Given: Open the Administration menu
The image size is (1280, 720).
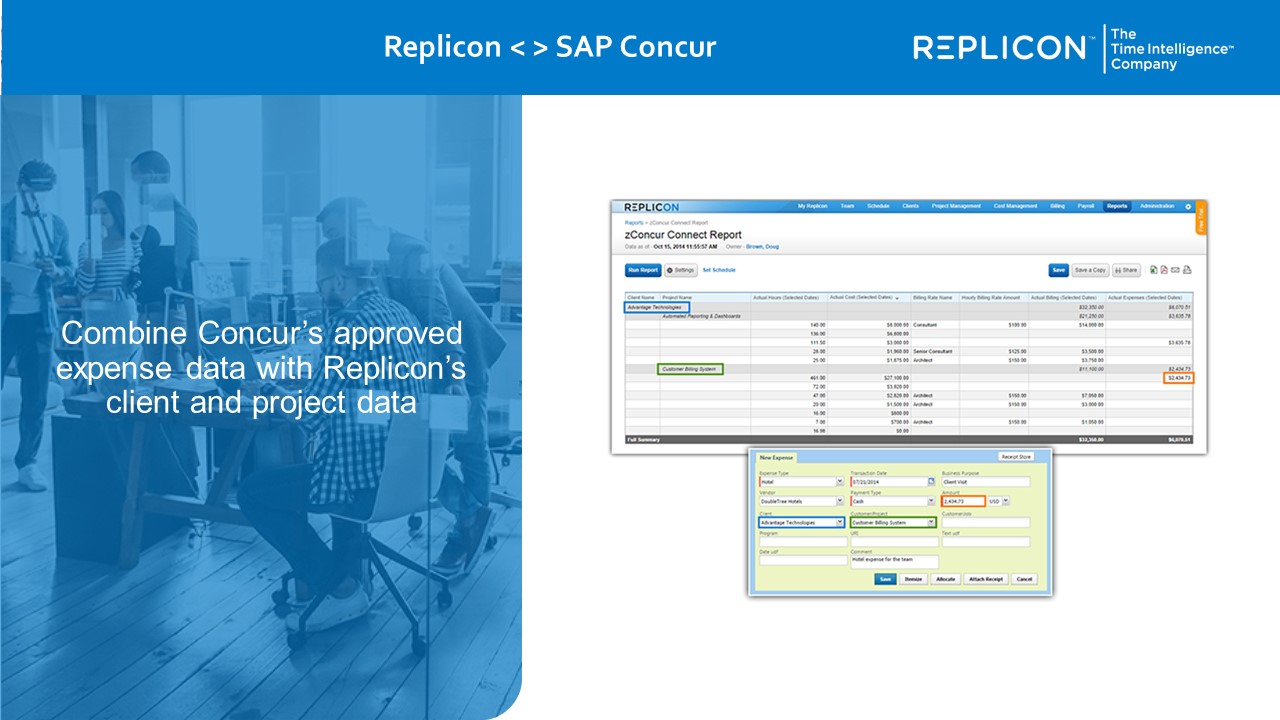Looking at the screenshot, I should tap(1157, 206).
